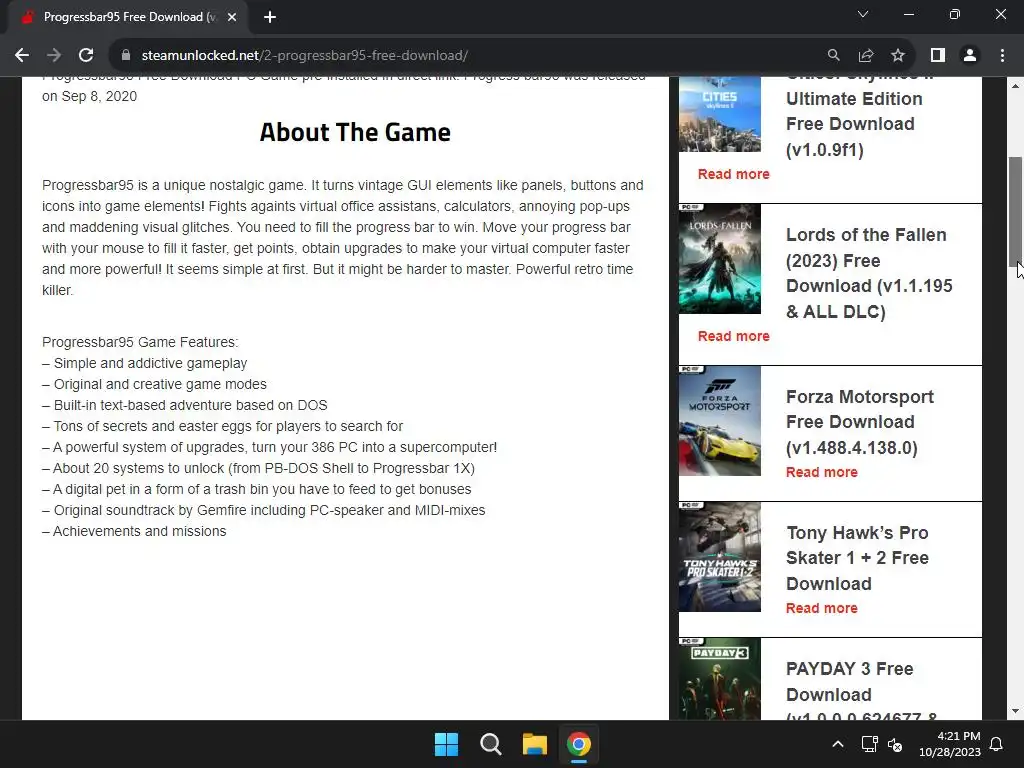The height and width of the screenshot is (768, 1024).
Task: Click the browser forward arrow
Action: [54, 56]
